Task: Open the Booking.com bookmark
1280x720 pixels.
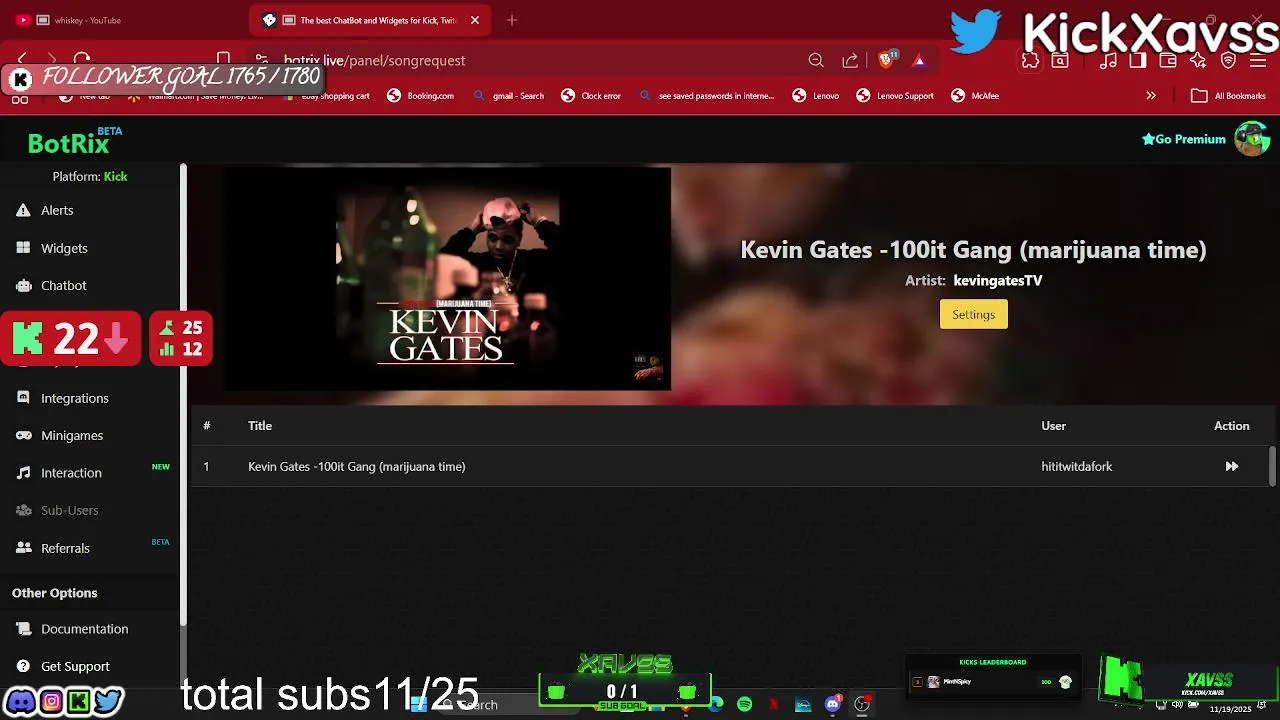Action: pyautogui.click(x=421, y=96)
